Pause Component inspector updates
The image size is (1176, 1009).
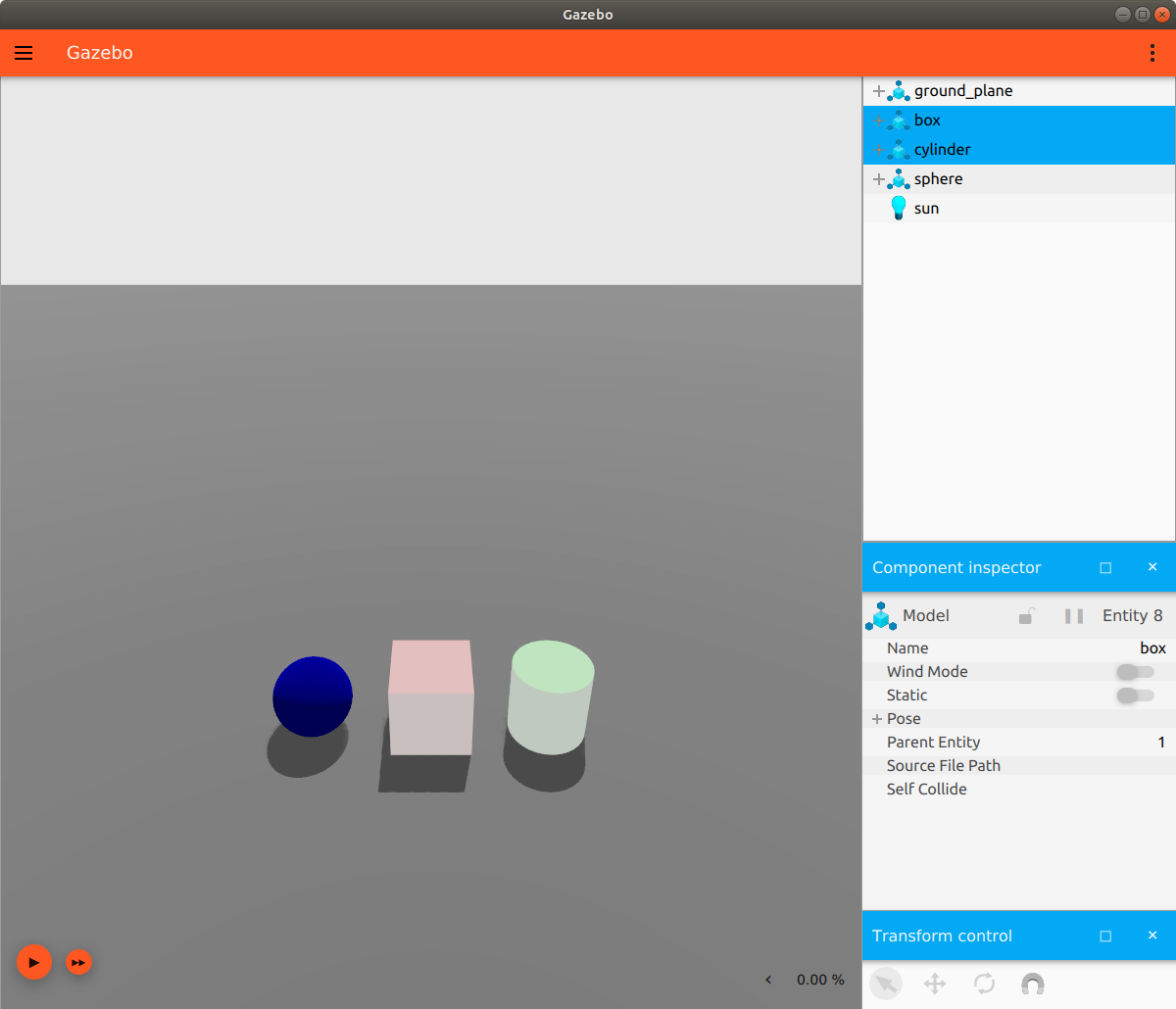(x=1074, y=616)
